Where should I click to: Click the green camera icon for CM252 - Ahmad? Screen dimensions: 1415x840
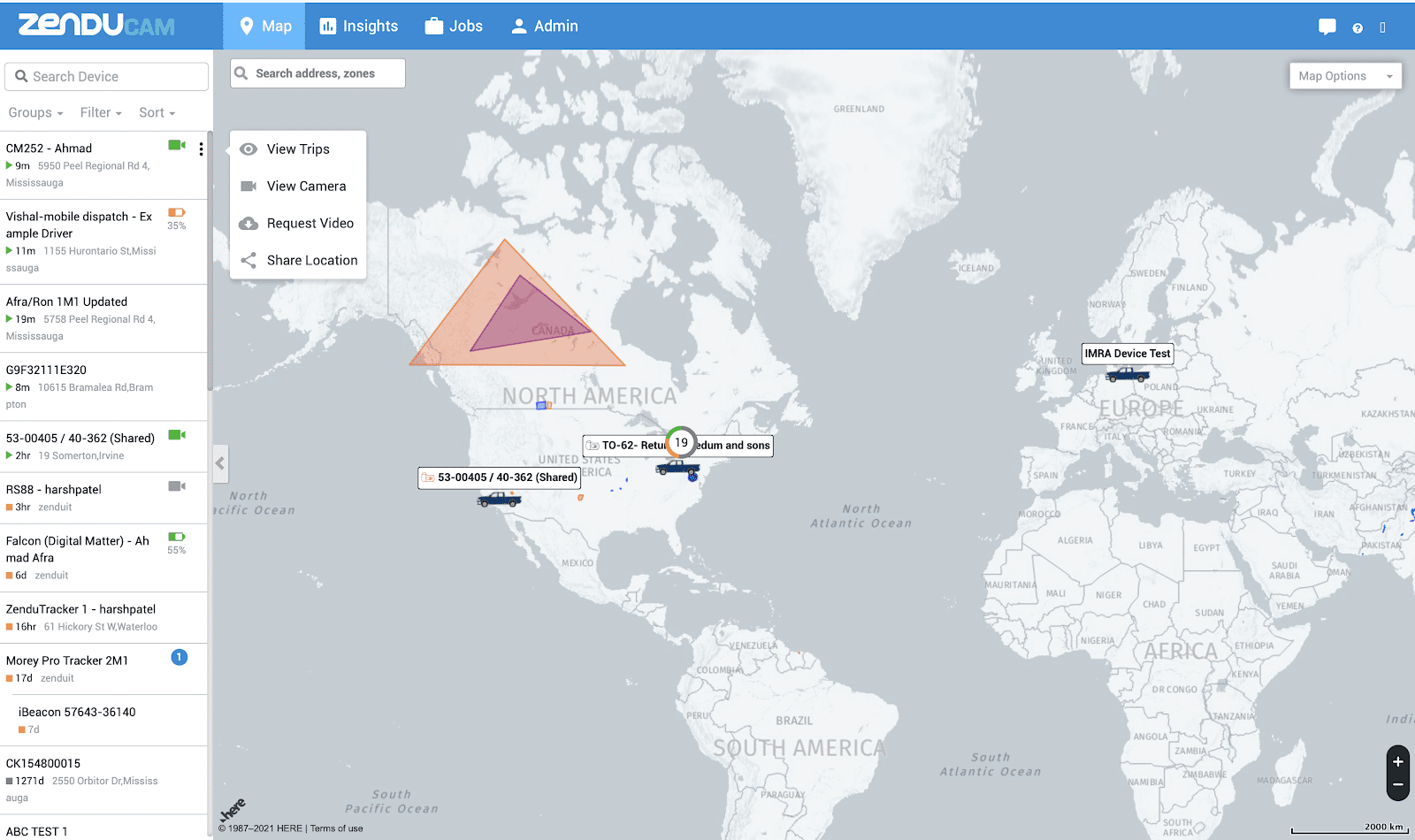[177, 145]
